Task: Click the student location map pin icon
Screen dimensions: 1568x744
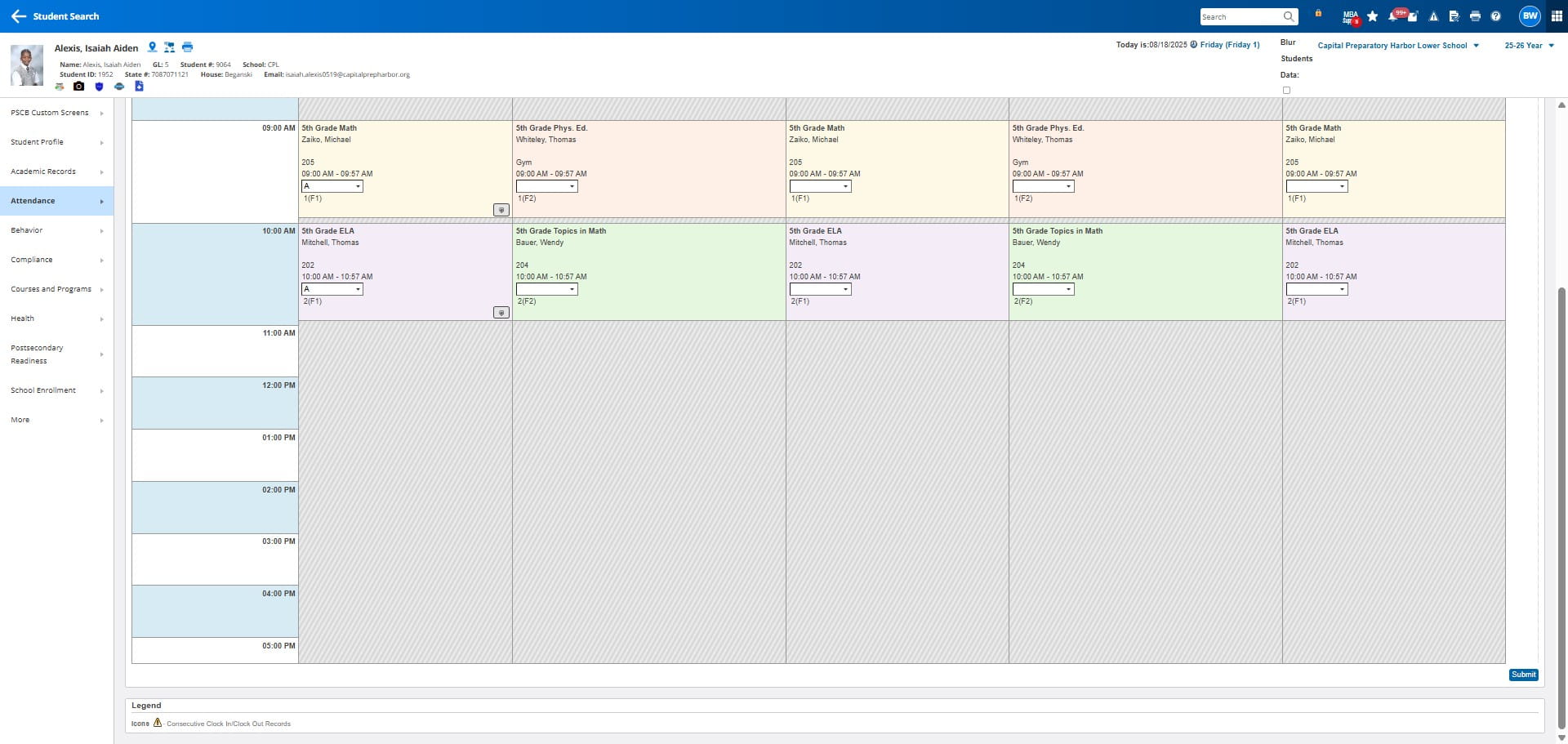Action: coord(152,47)
